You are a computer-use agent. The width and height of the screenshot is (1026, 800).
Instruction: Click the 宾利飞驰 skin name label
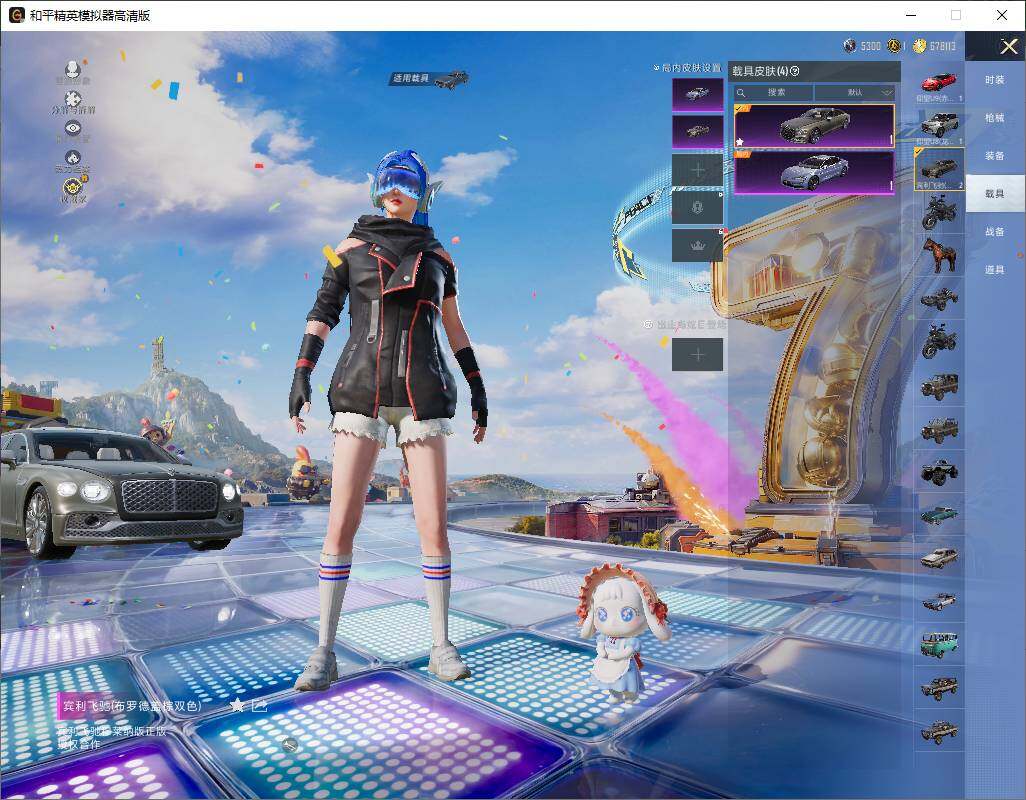coord(132,706)
